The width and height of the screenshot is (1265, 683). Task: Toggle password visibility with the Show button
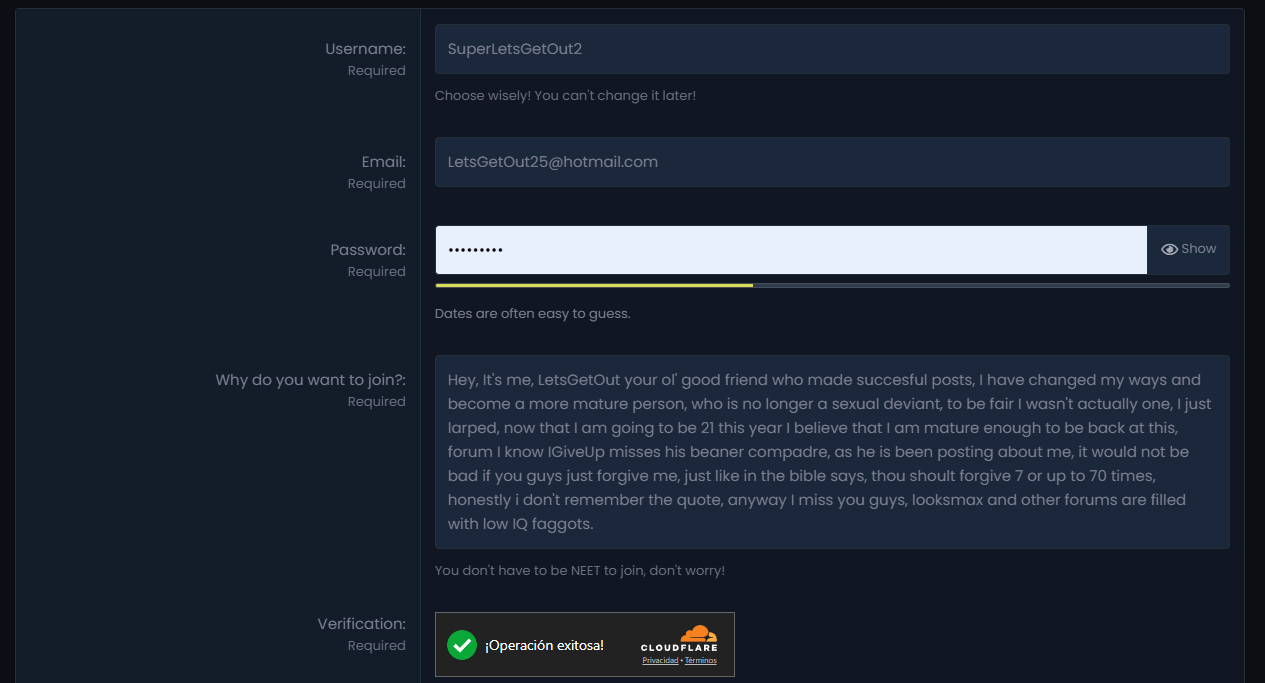[1188, 250]
